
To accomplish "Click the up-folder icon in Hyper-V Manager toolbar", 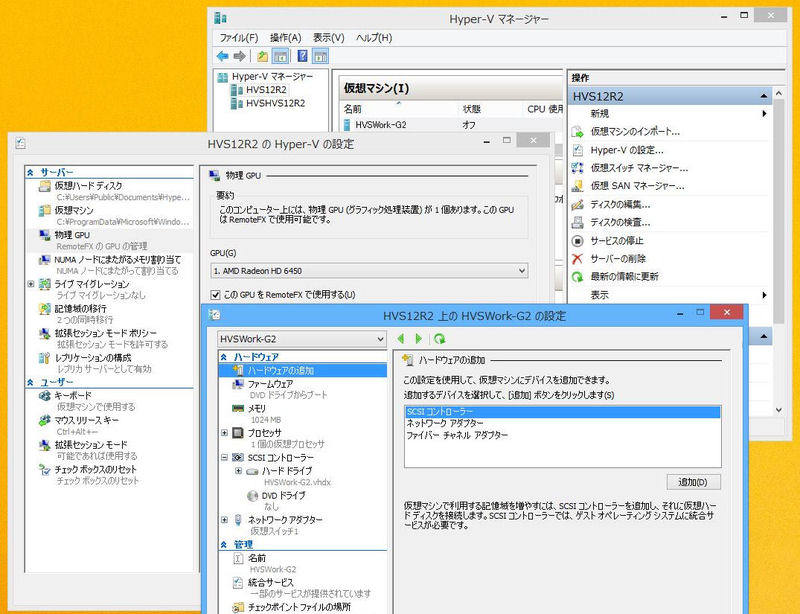I will pyautogui.click(x=262, y=56).
